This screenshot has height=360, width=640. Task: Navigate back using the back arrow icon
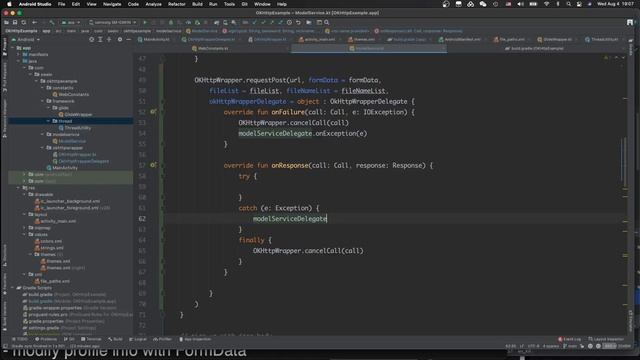(x=35, y=22)
